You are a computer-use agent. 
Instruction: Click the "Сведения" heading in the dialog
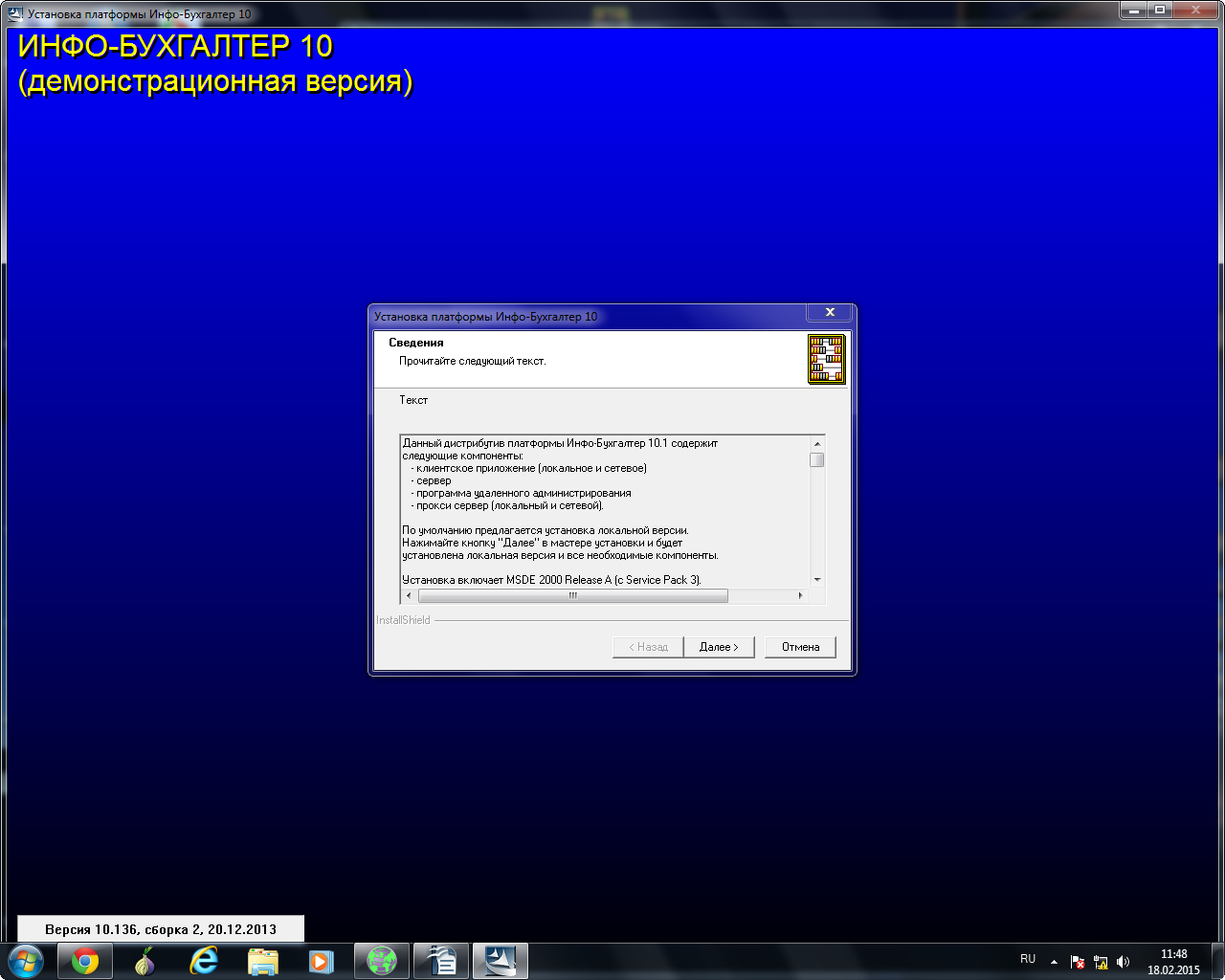(416, 343)
